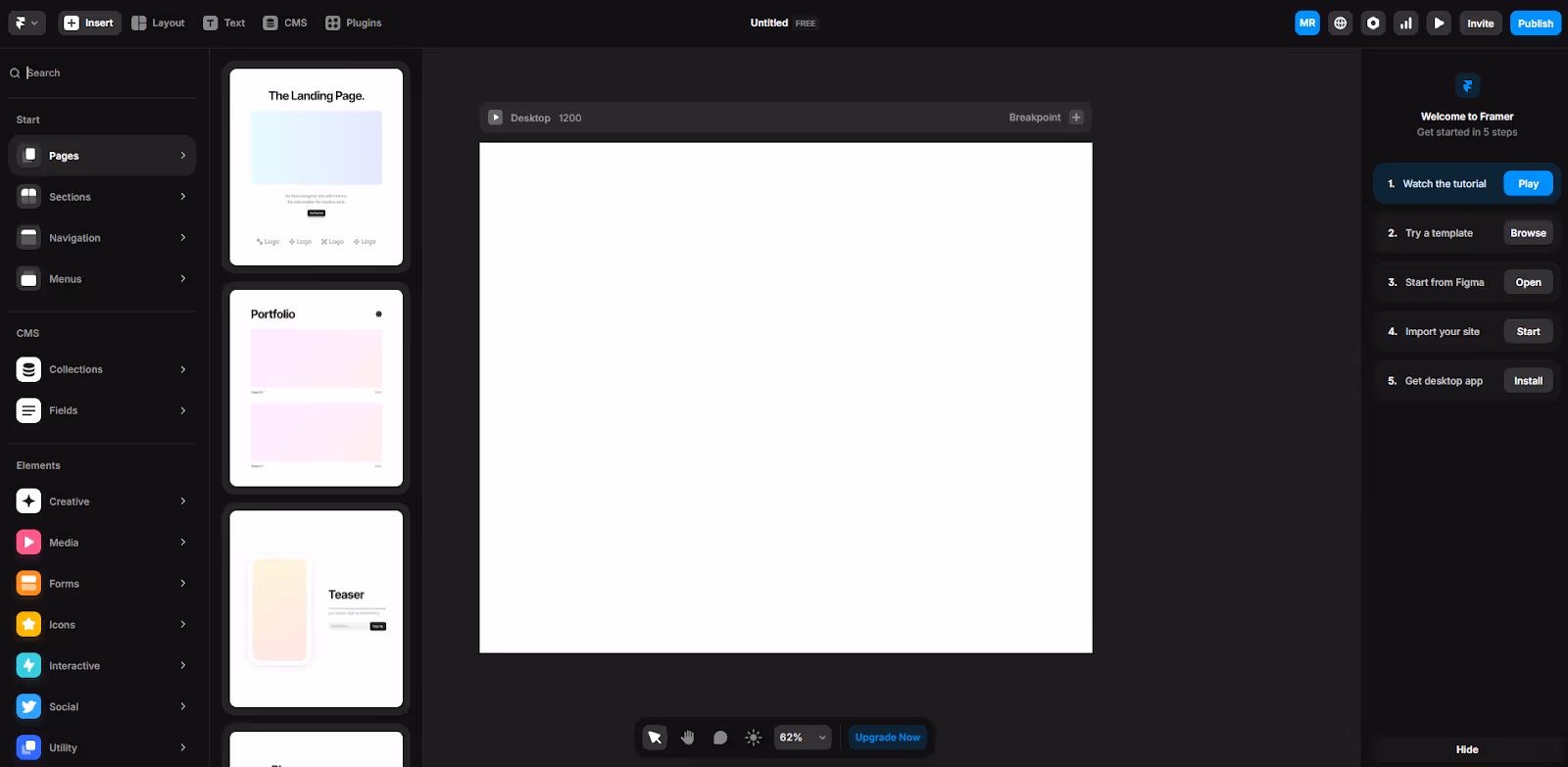
Task: Select the Desktop 1200 breakpoint label
Action: pos(546,118)
